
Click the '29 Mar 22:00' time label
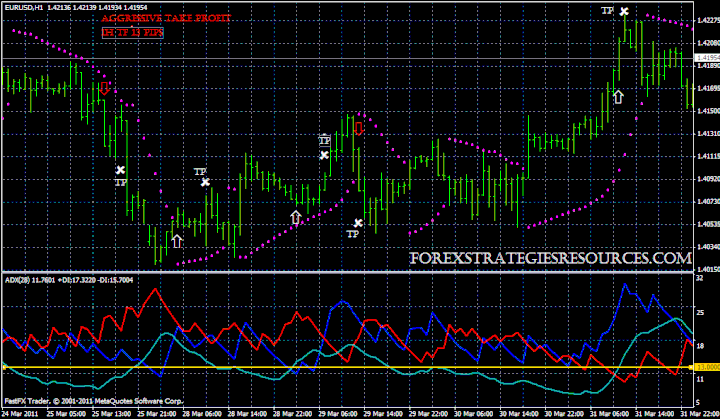(428, 414)
